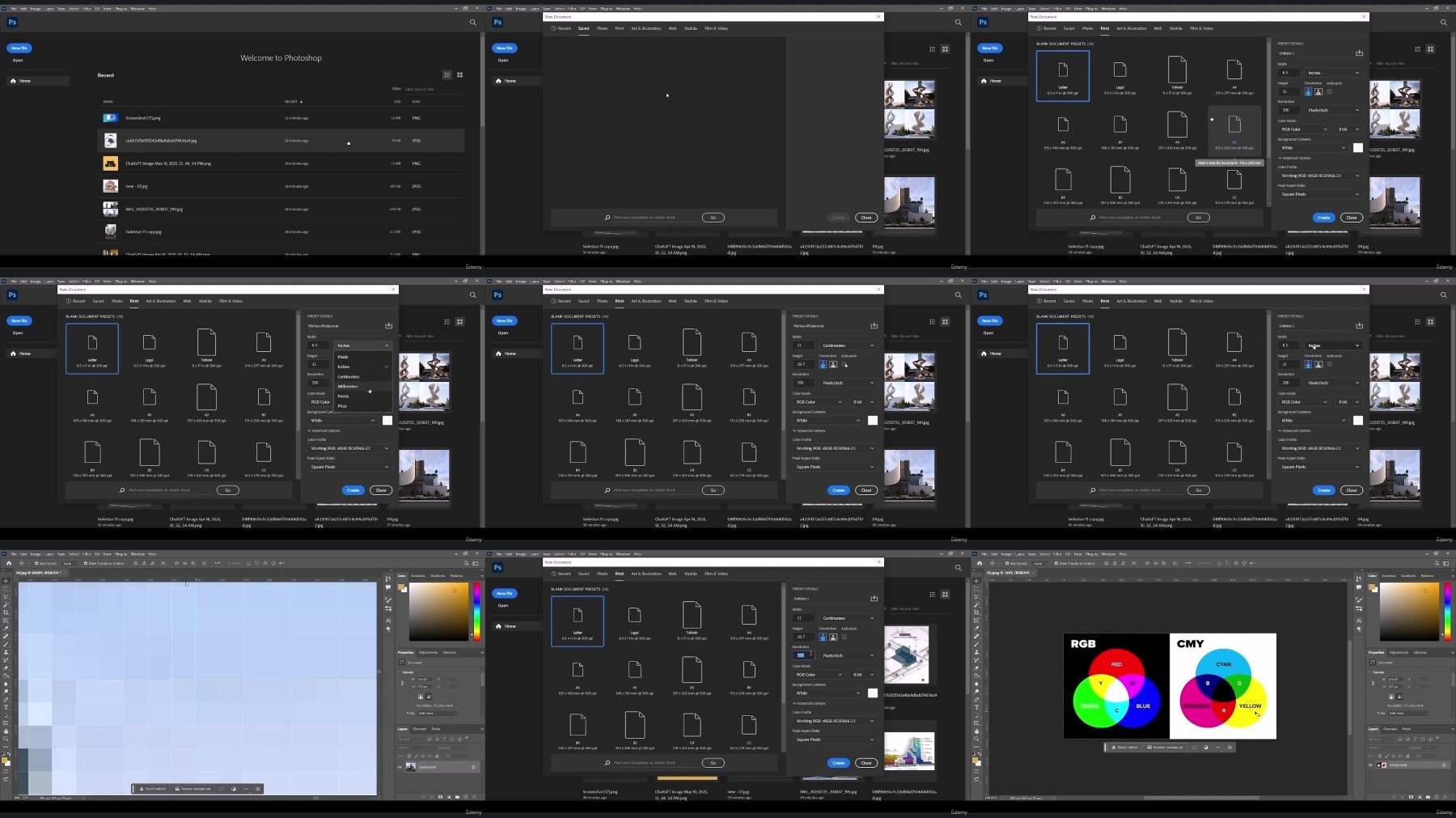Click the Home icon in the RGB/CMY window options bar
This screenshot has height=818, width=1456.
point(980,563)
